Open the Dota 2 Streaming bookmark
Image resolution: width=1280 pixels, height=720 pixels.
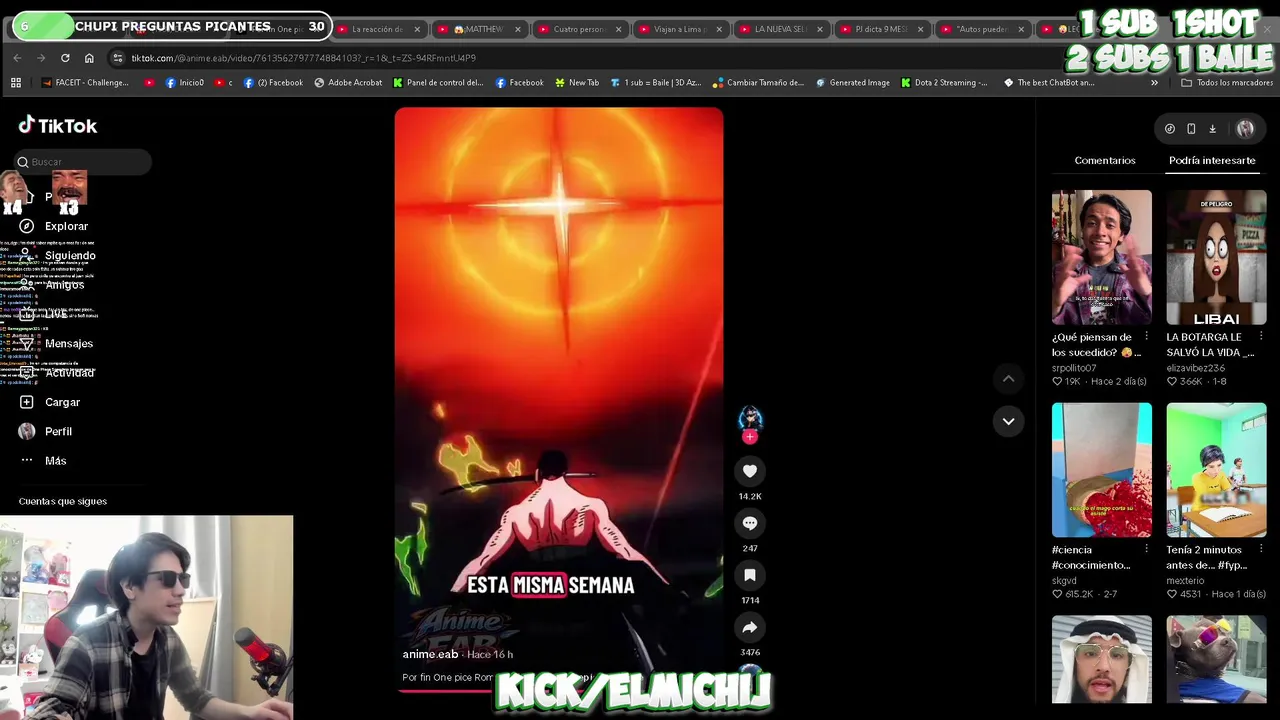[944, 83]
